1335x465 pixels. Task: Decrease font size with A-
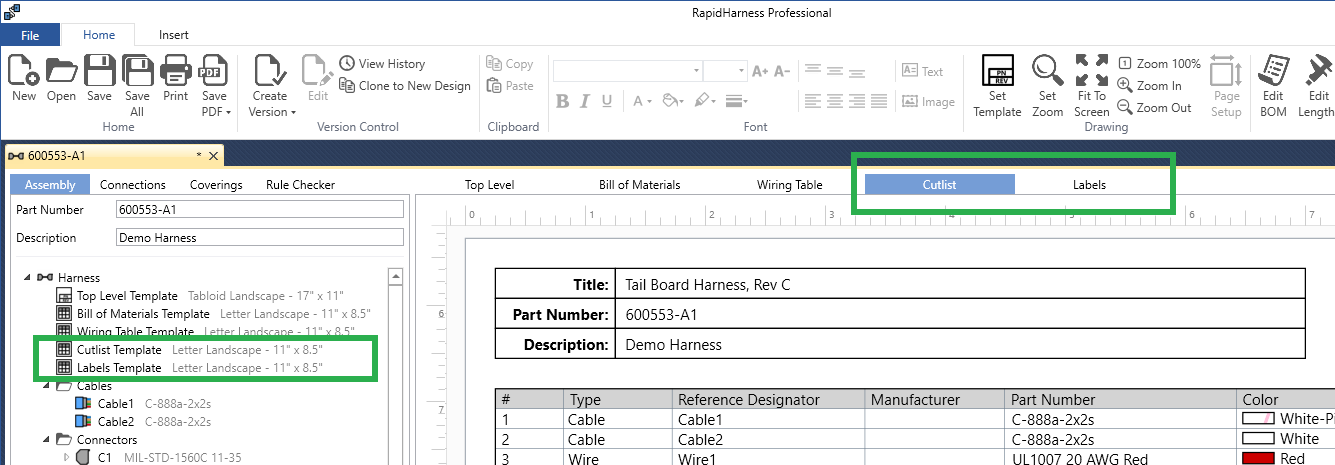pyautogui.click(x=782, y=71)
